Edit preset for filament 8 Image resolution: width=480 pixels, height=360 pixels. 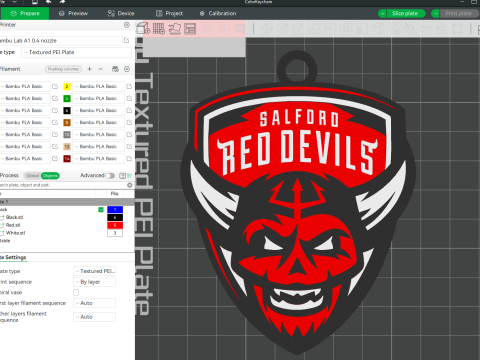[129, 122]
